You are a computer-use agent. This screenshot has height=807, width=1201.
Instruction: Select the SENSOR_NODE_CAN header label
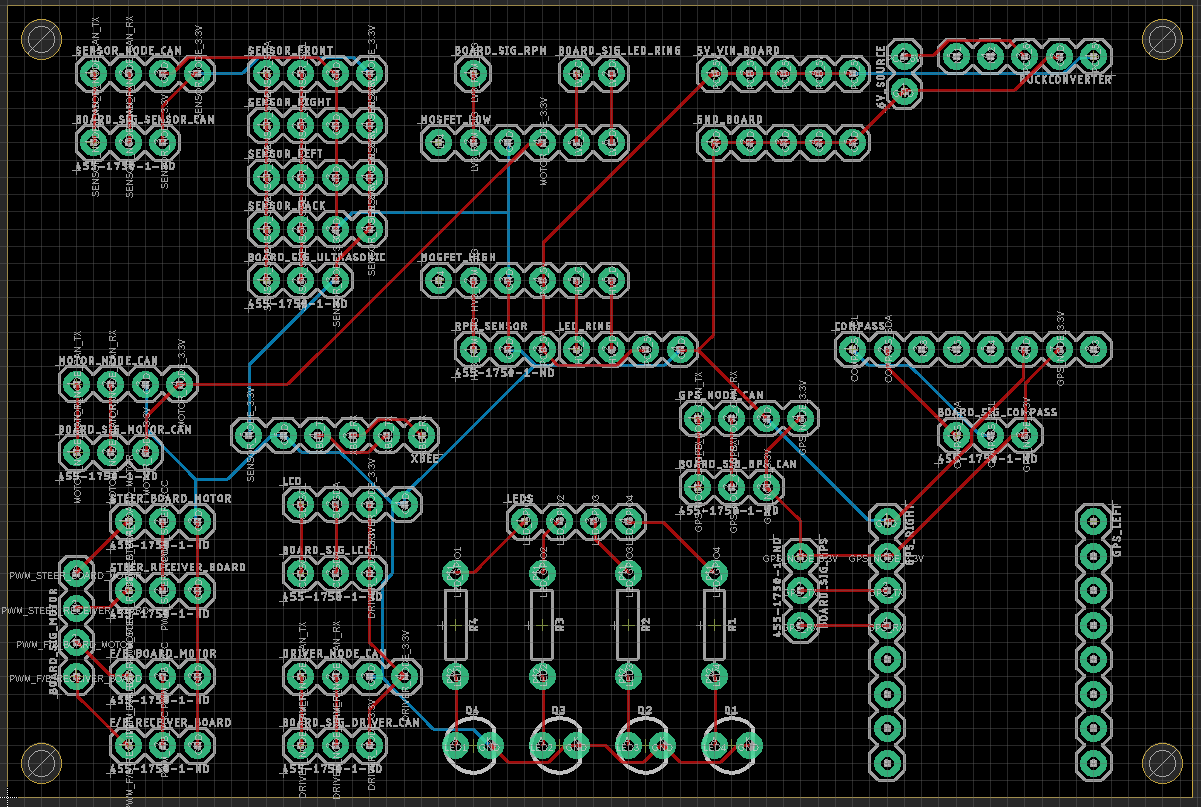(128, 50)
